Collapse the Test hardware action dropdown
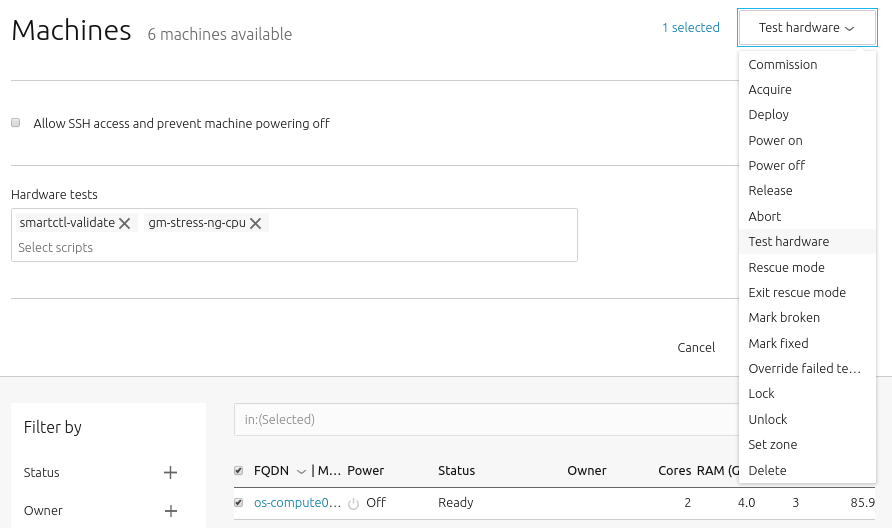Screen dimensions: 892x528 (806, 28)
